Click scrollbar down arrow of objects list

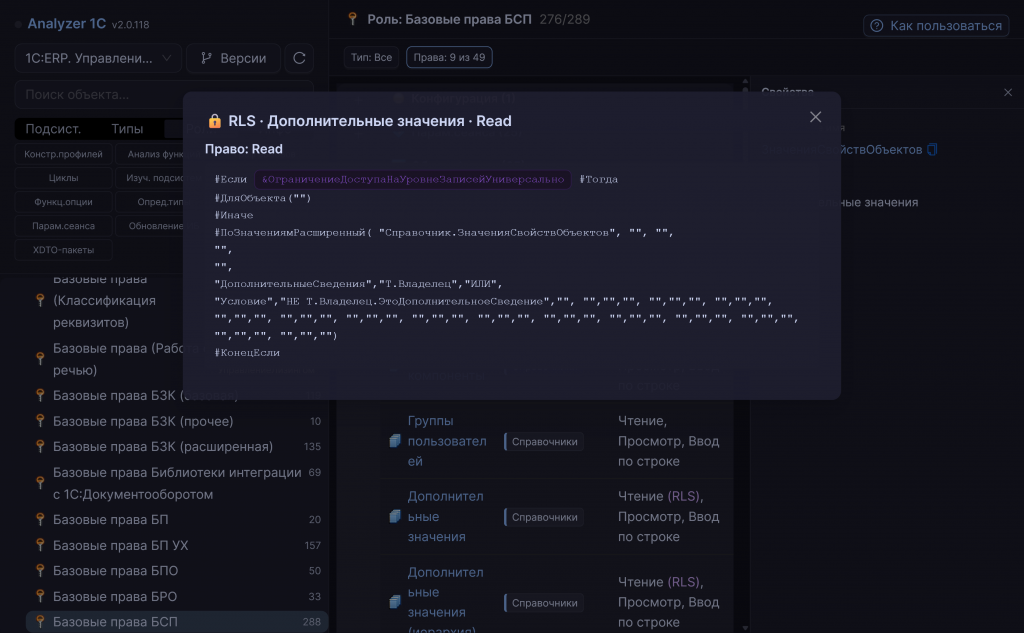click(745, 628)
